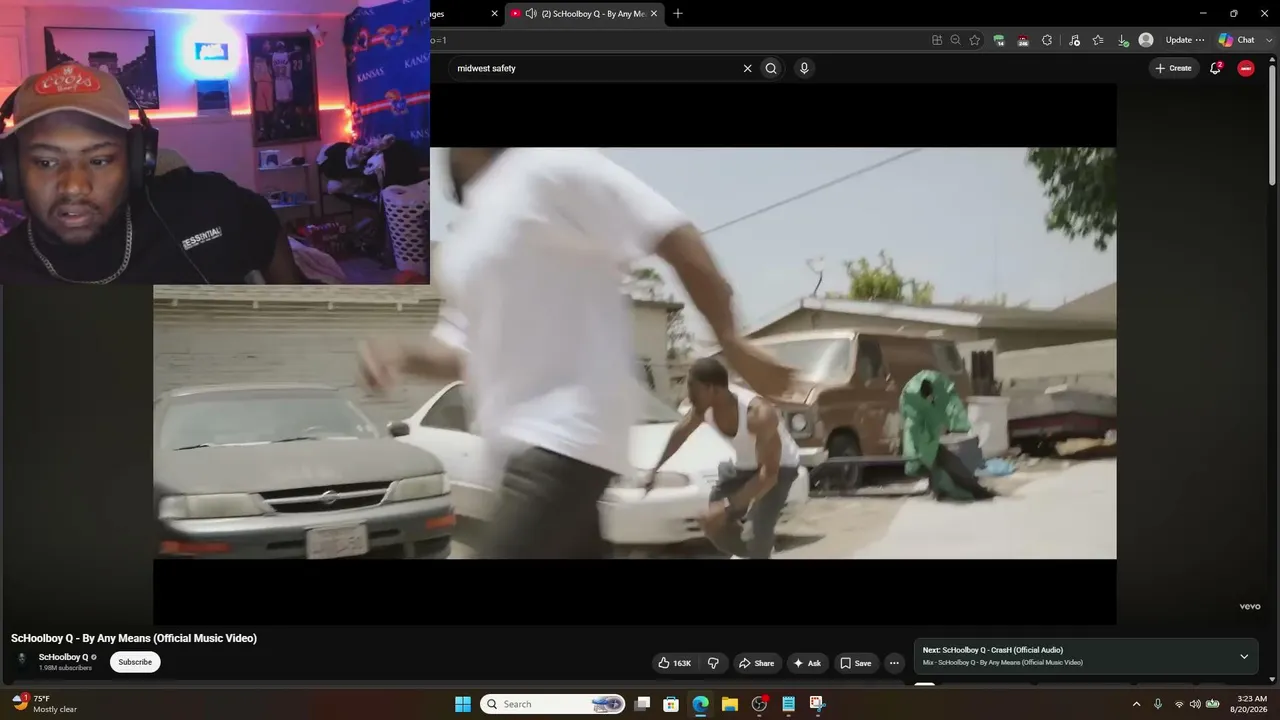Image resolution: width=1280 pixels, height=720 pixels.
Task: Open a new browser tab
Action: click(x=678, y=14)
